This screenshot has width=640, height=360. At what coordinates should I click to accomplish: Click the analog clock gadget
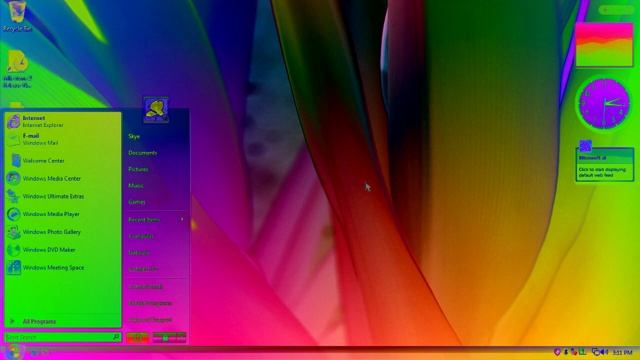click(604, 104)
